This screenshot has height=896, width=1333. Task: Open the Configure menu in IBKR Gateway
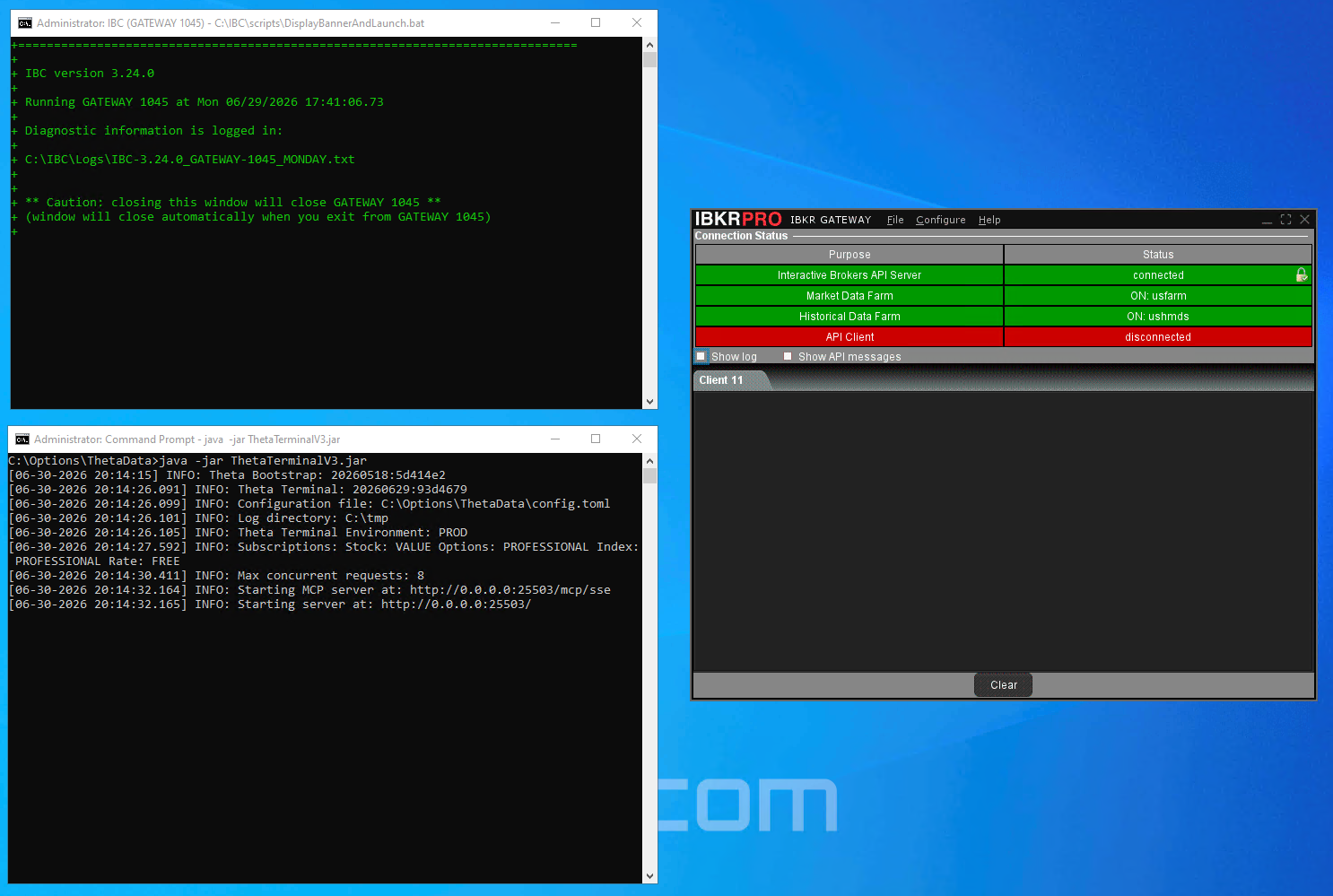[941, 220]
